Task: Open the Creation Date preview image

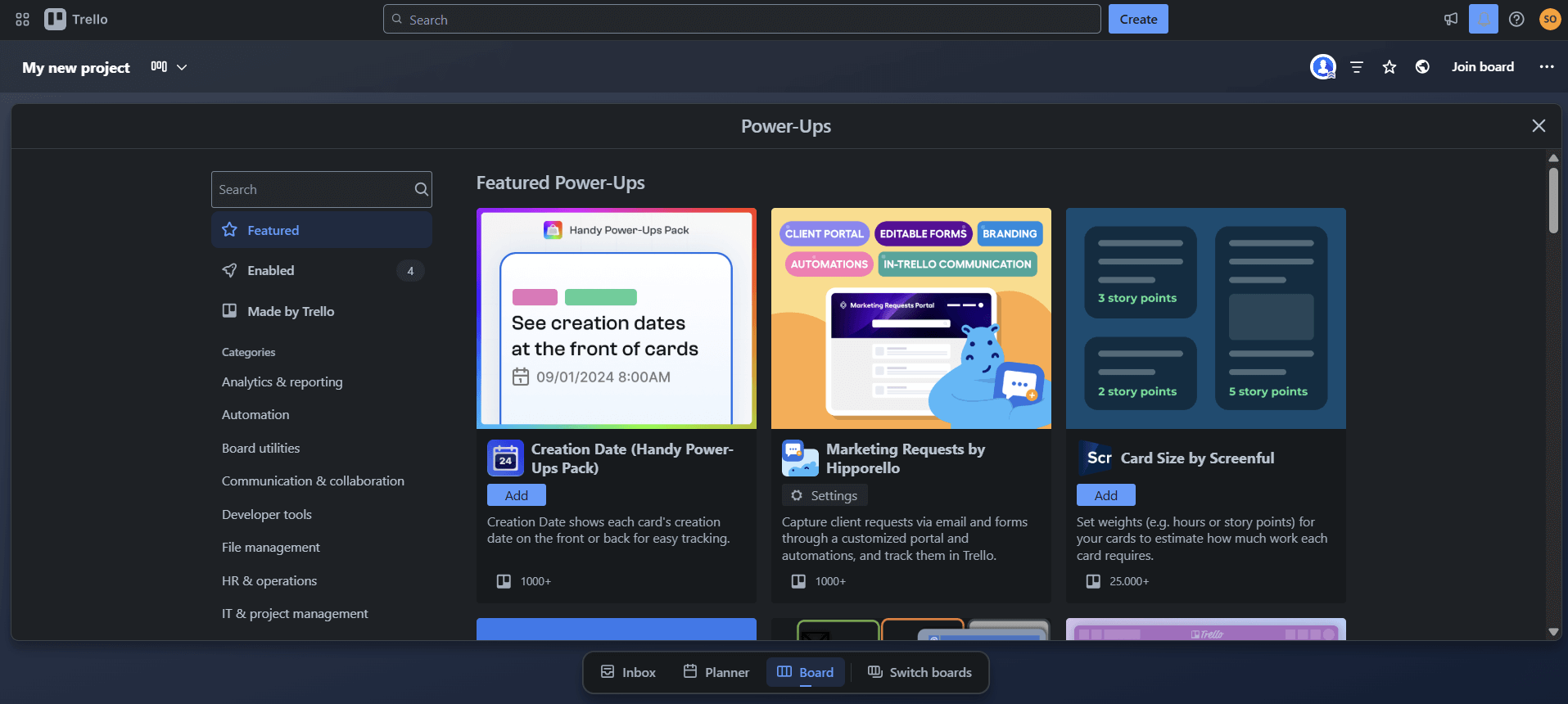Action: 617,318
